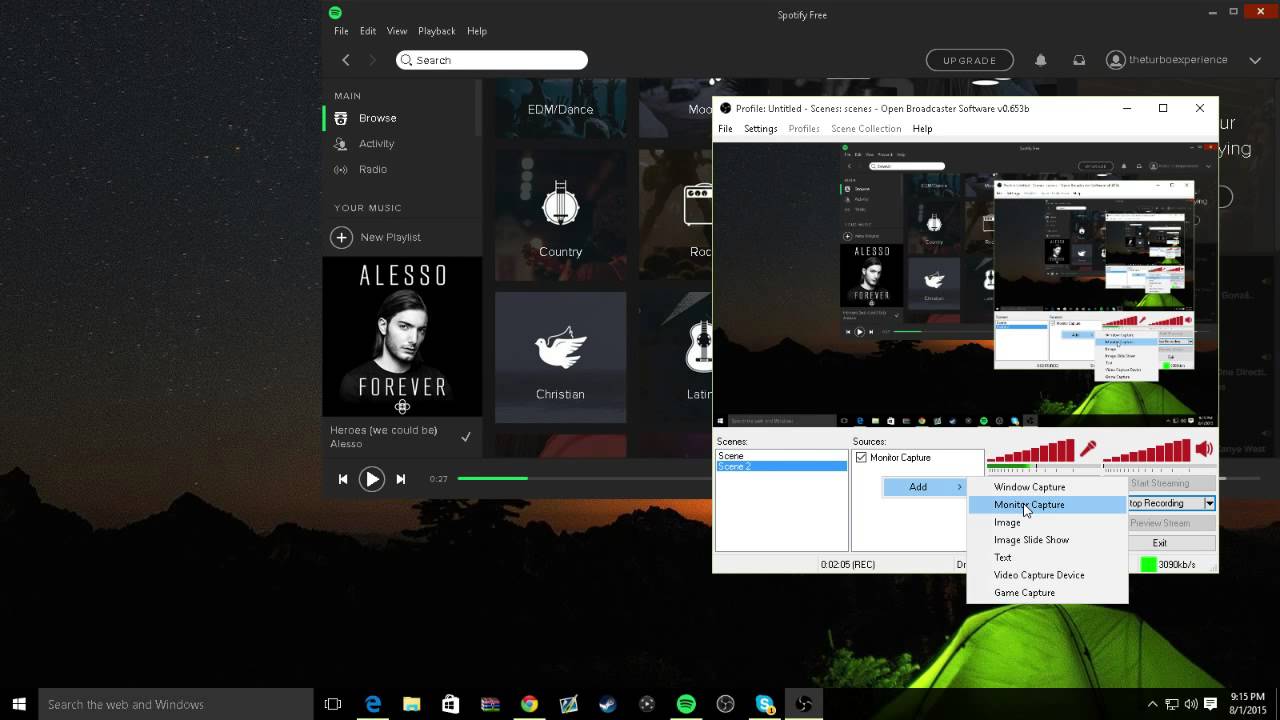The height and width of the screenshot is (720, 1280).
Task: Open theturboexperience profile in Spotify
Action: (x=1167, y=60)
